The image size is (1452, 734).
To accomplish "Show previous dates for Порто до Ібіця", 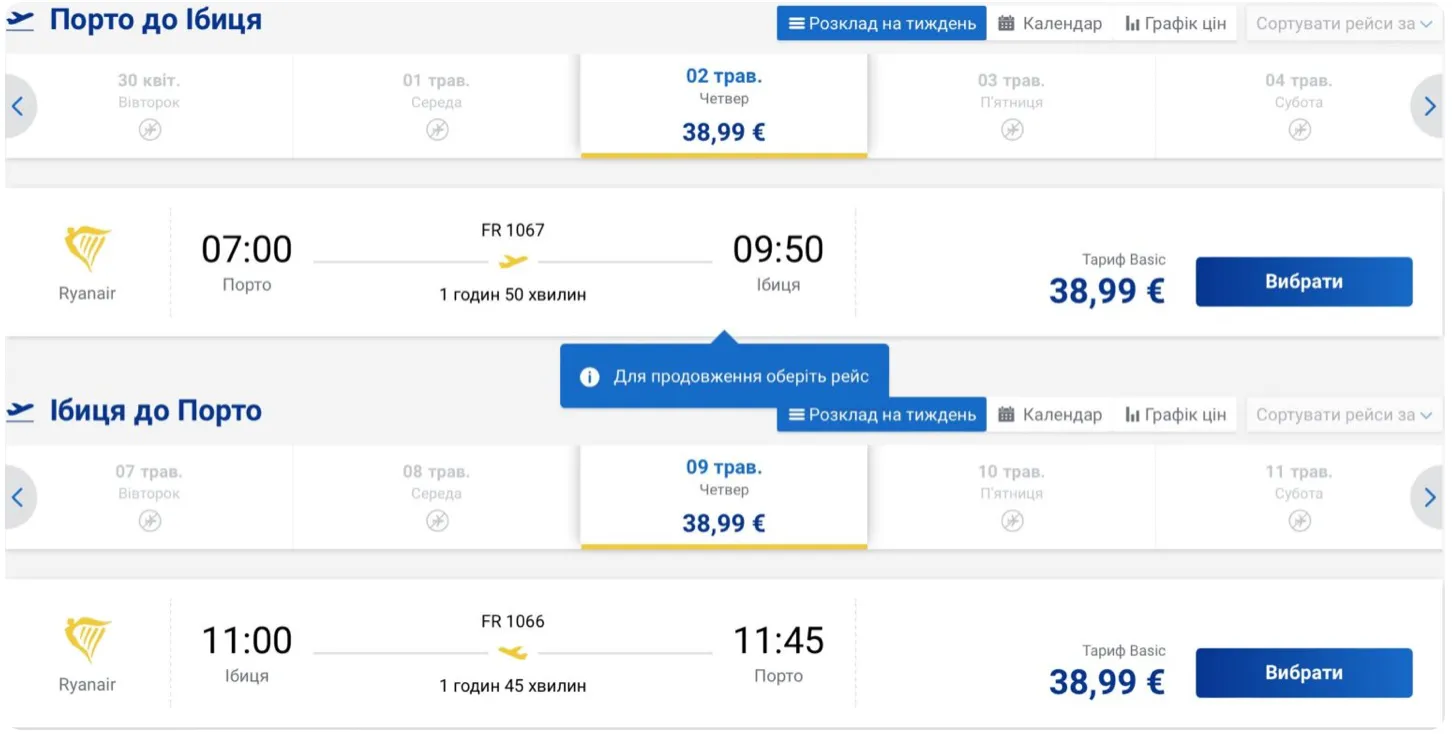I will [18, 107].
